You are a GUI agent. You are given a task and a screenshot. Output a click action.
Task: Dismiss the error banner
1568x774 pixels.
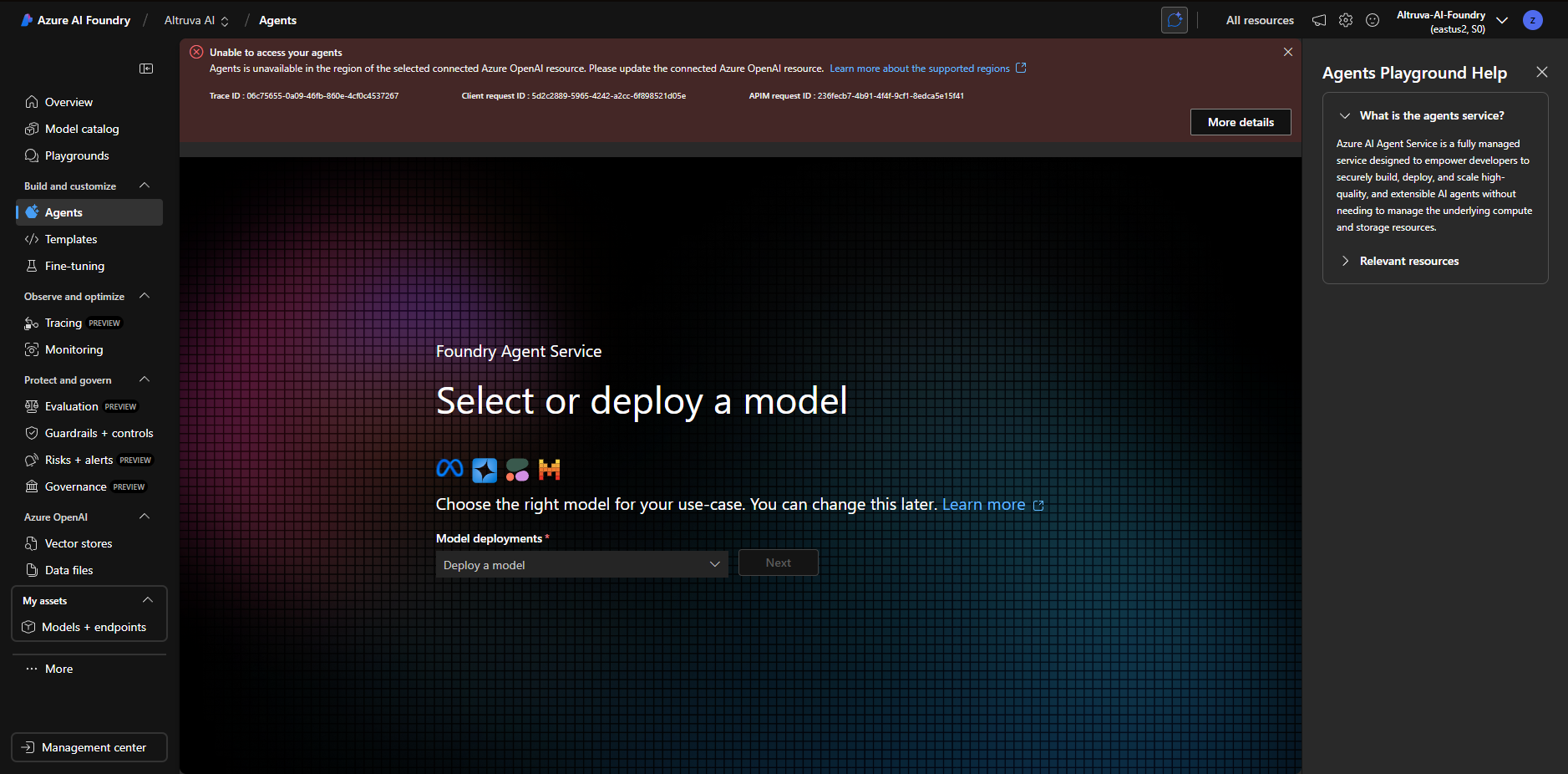(1288, 52)
